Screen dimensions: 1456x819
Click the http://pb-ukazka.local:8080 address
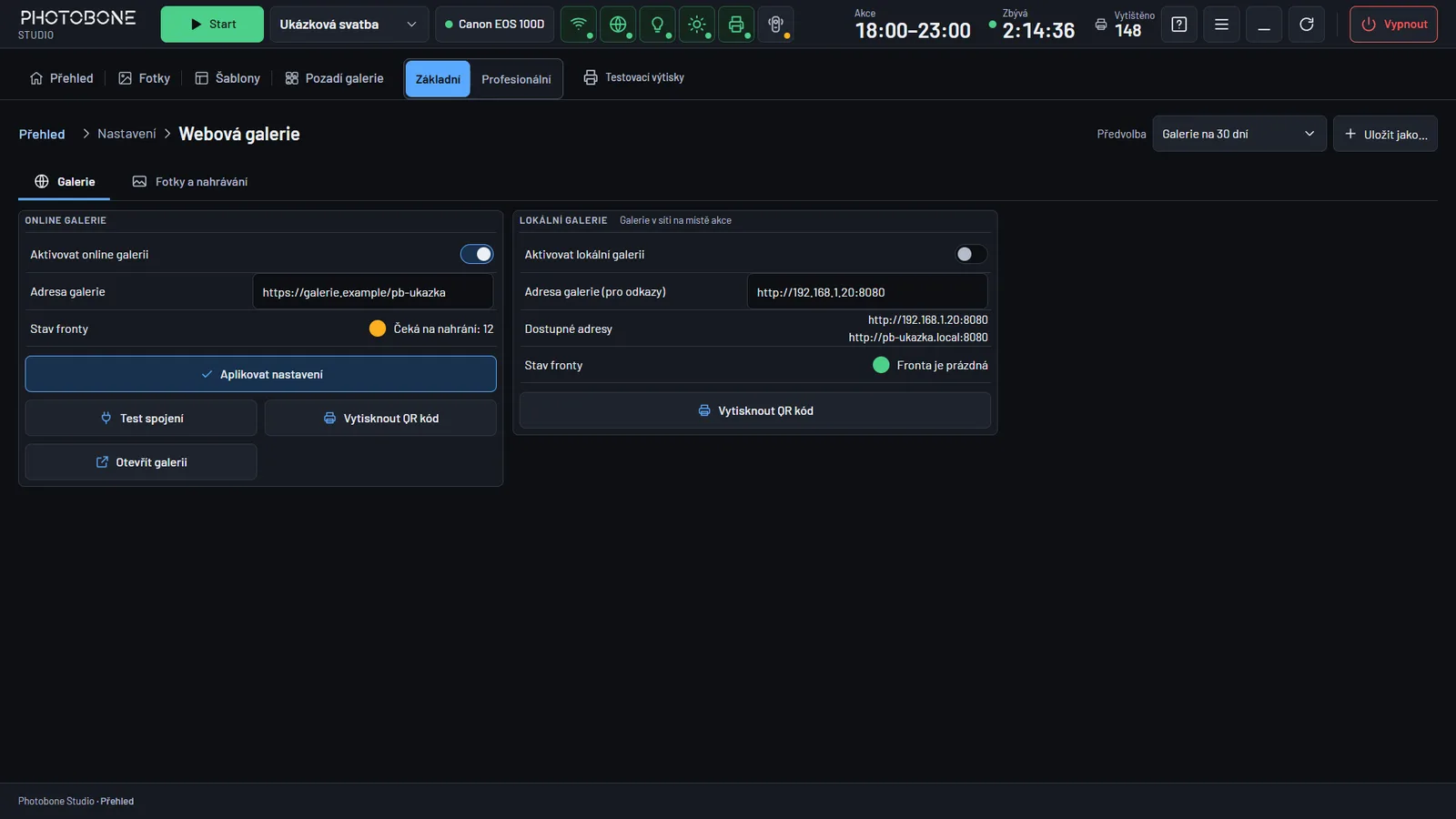918,338
